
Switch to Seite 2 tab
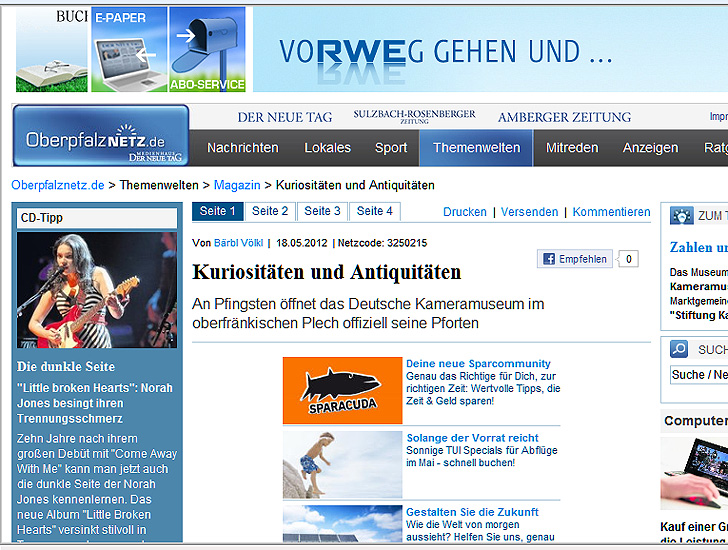[x=270, y=211]
